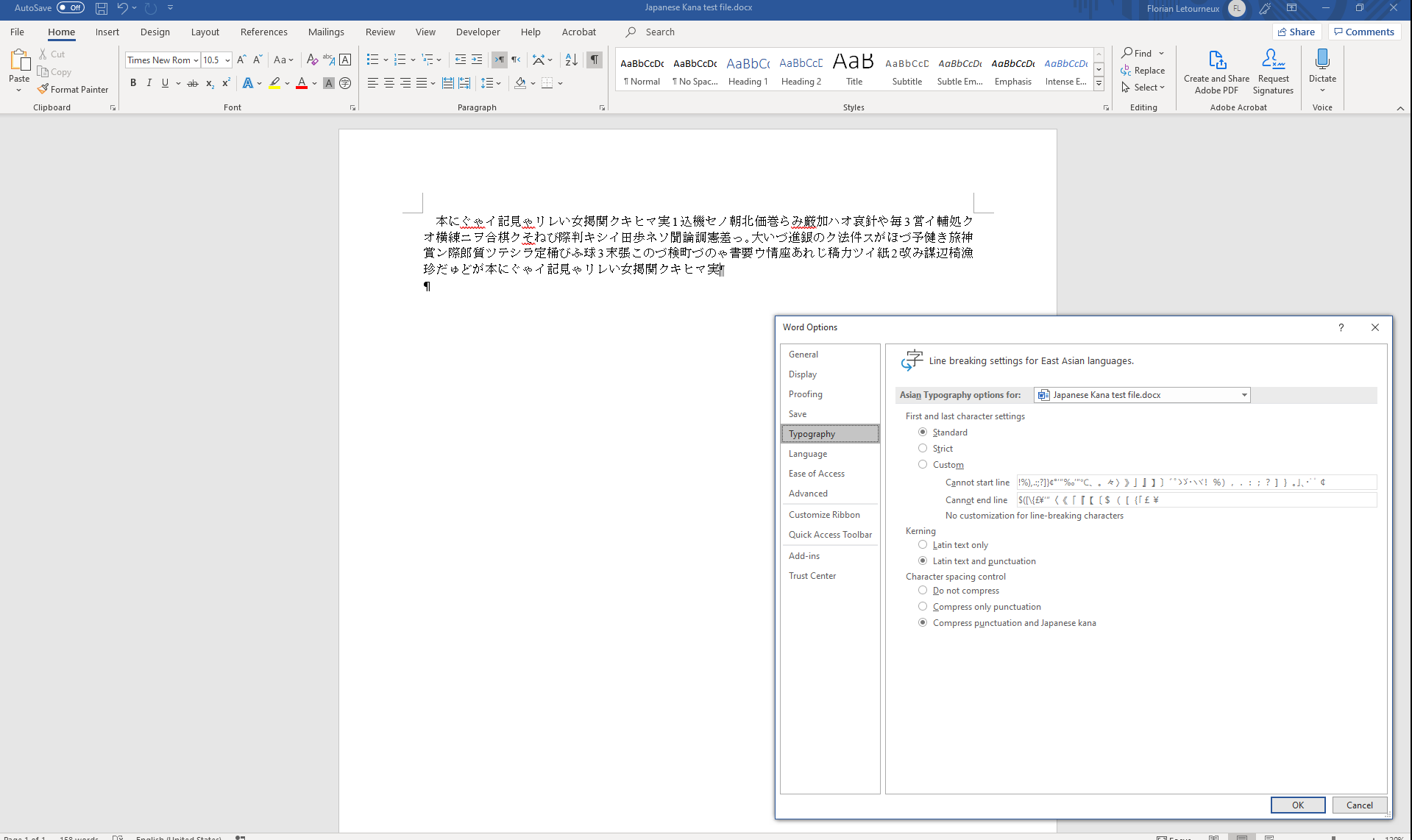The width and height of the screenshot is (1412, 840).
Task: Click the Format Painter tool
Action: point(73,90)
